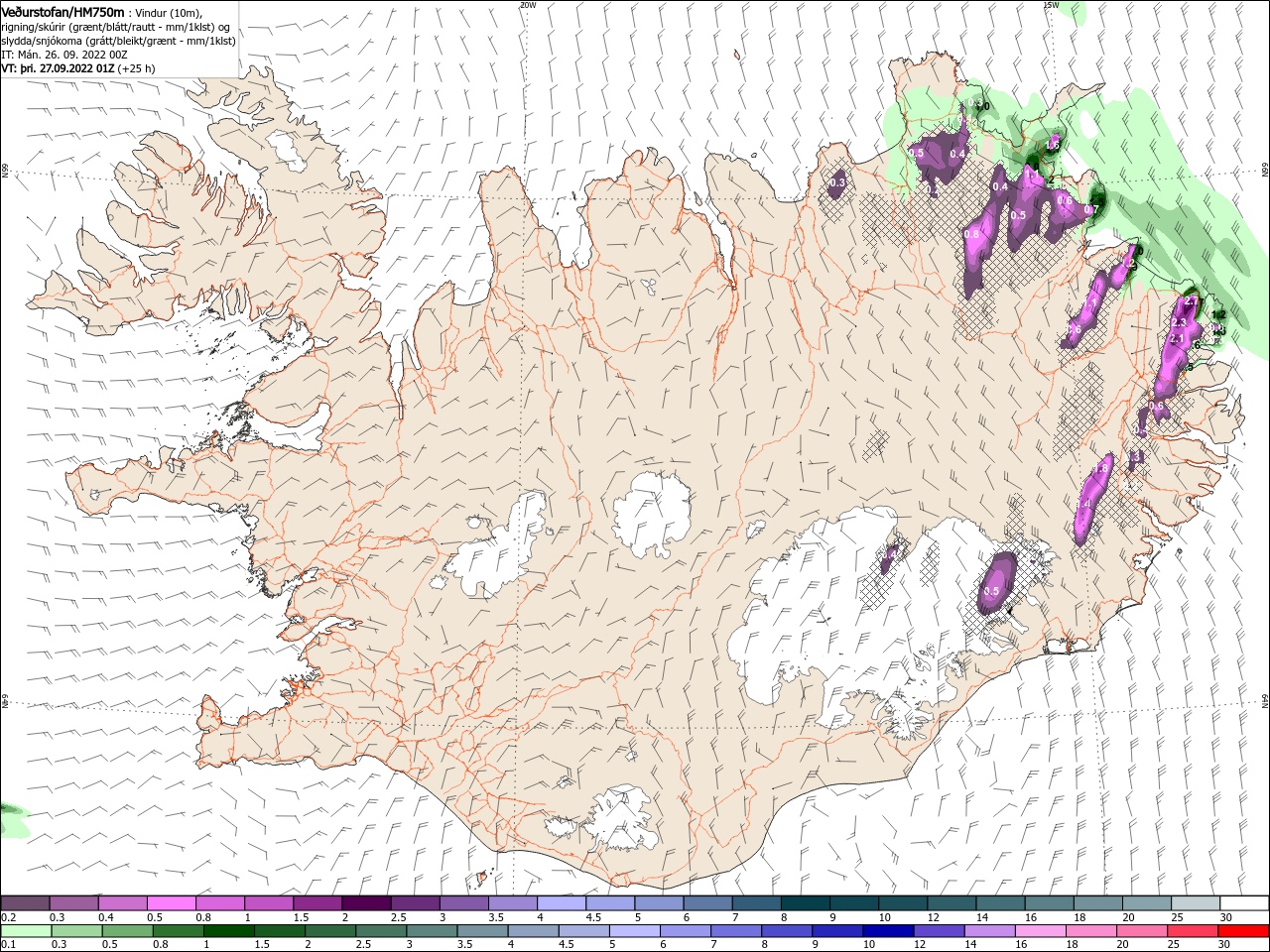
Task: Pick the upper-scale swatch between 0.2 and 0.3
Action: 25,903
